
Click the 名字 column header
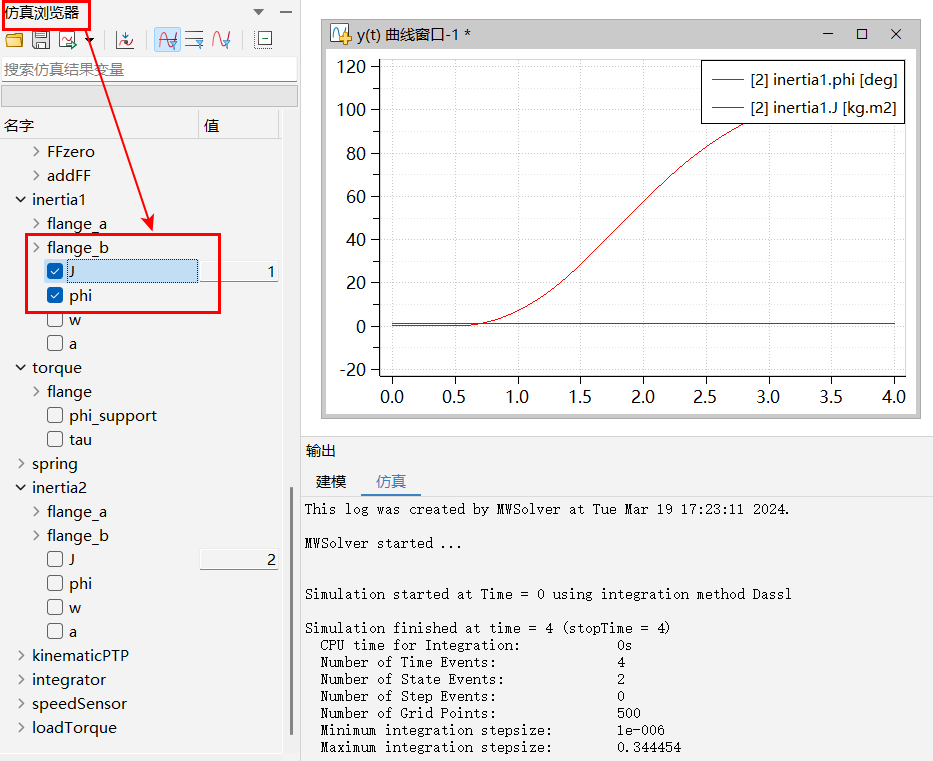(19, 125)
